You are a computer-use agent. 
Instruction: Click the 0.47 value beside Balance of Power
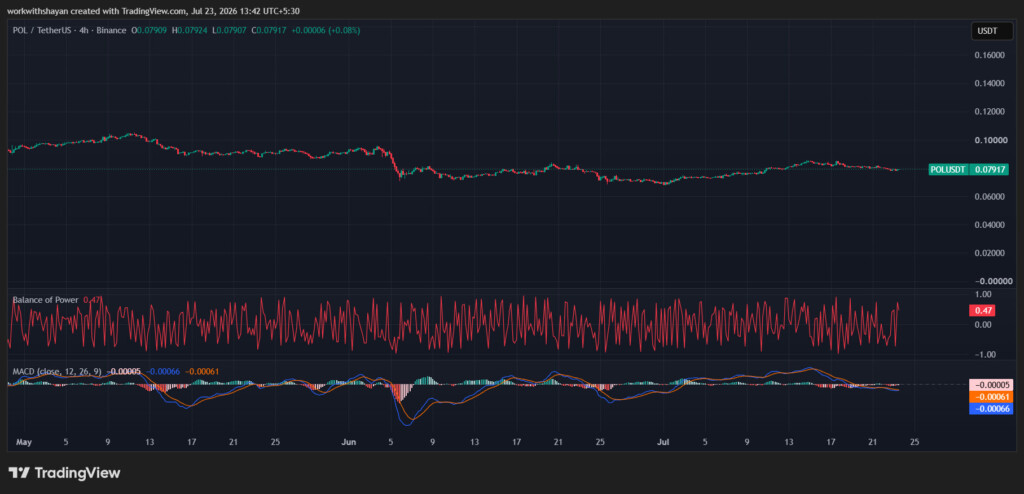(x=92, y=300)
